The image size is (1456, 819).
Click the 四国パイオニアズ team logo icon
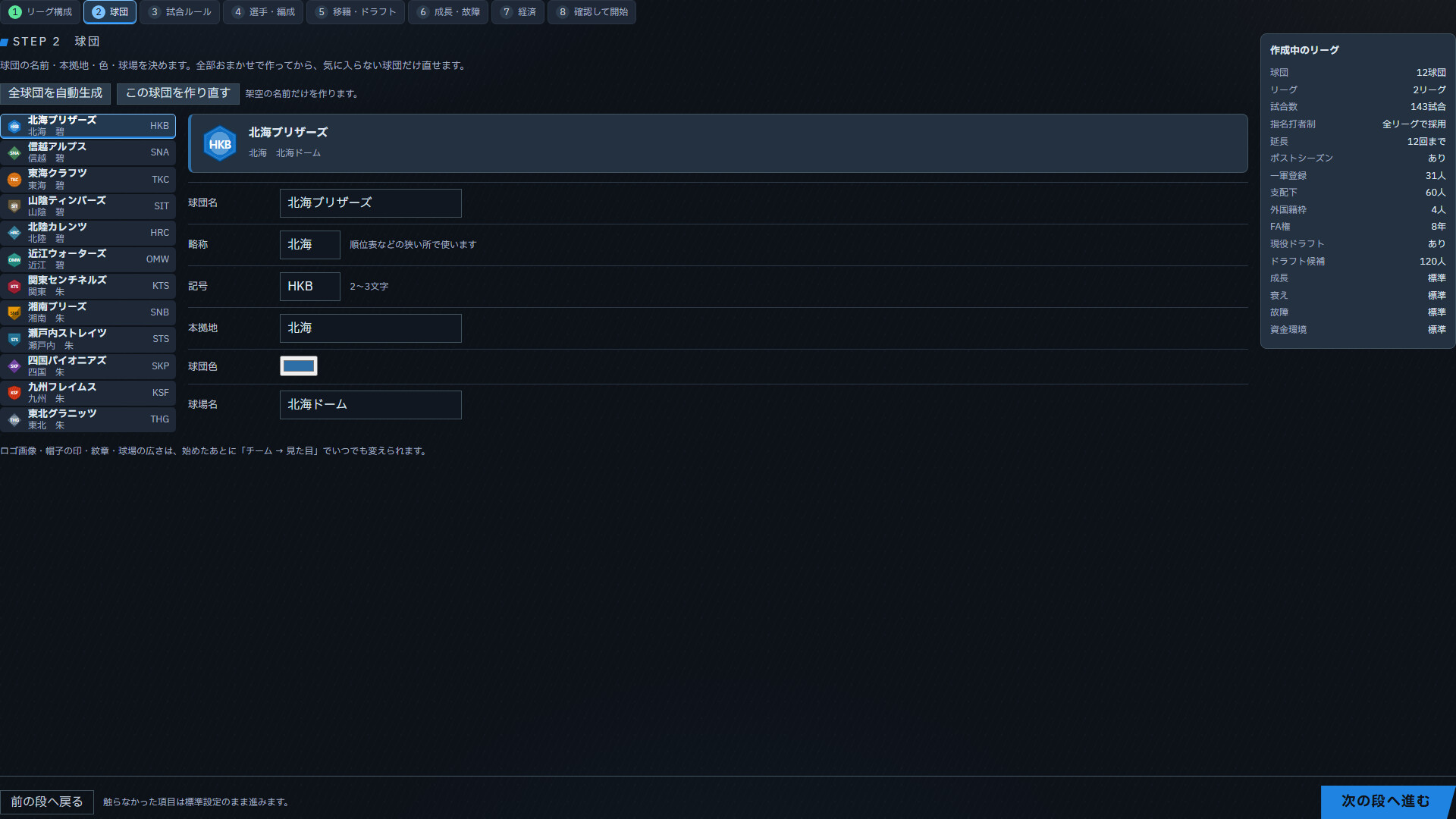click(14, 366)
